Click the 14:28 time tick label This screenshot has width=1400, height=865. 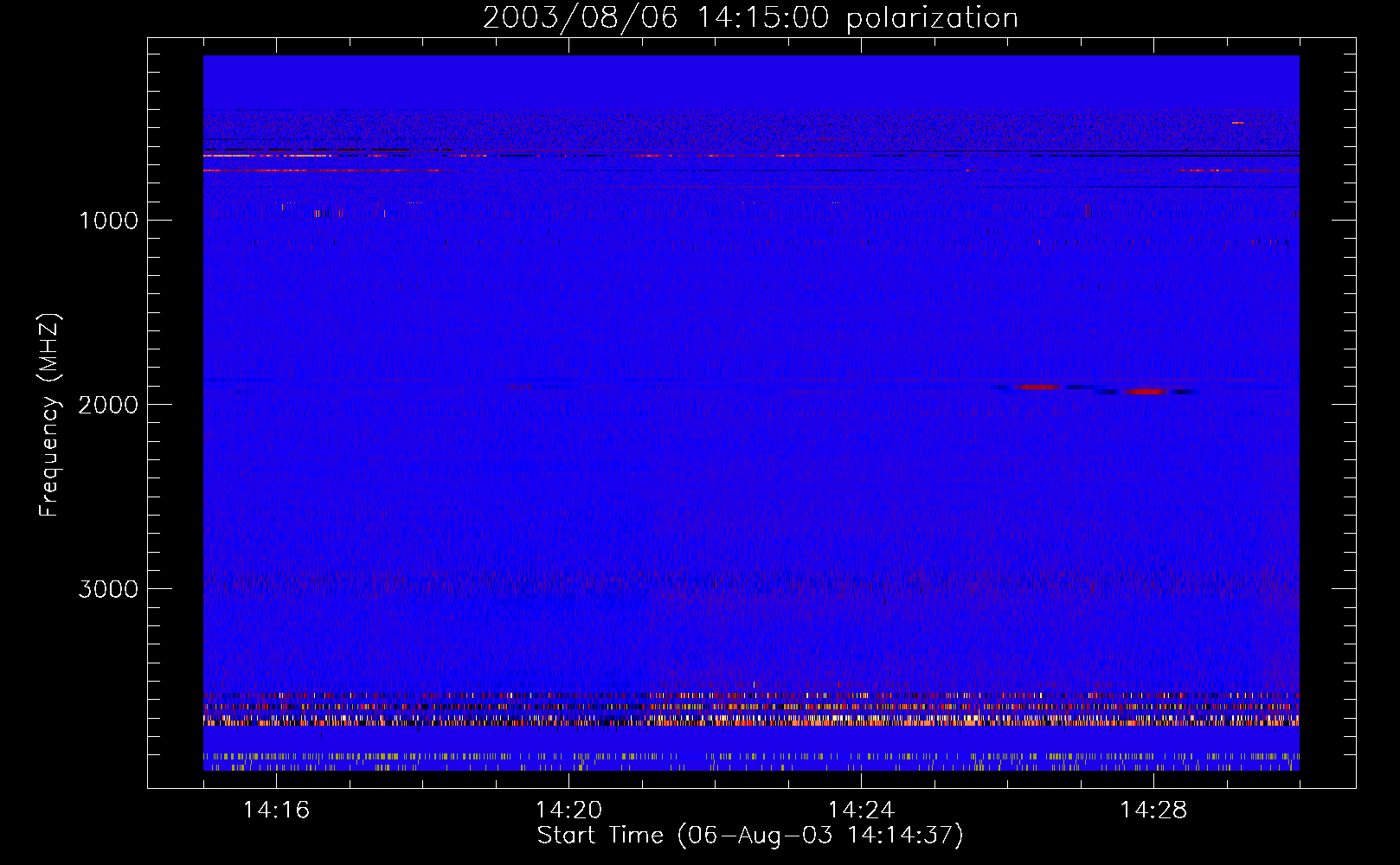click(1153, 810)
